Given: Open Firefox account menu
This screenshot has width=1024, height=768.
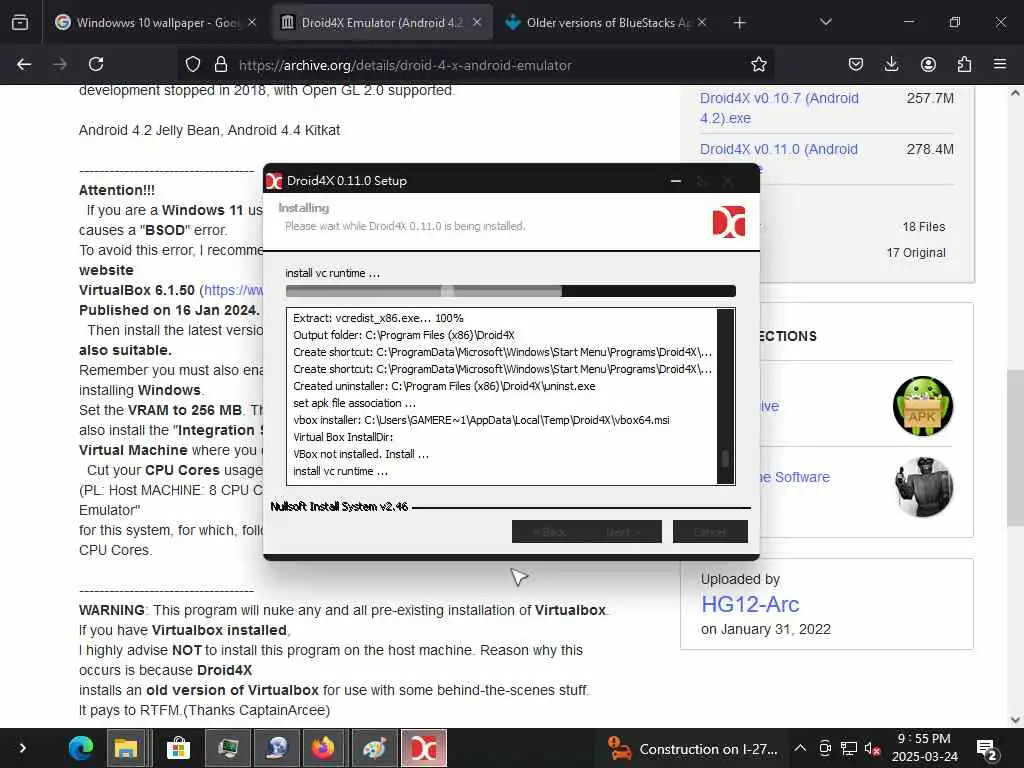Looking at the screenshot, I should 928,64.
